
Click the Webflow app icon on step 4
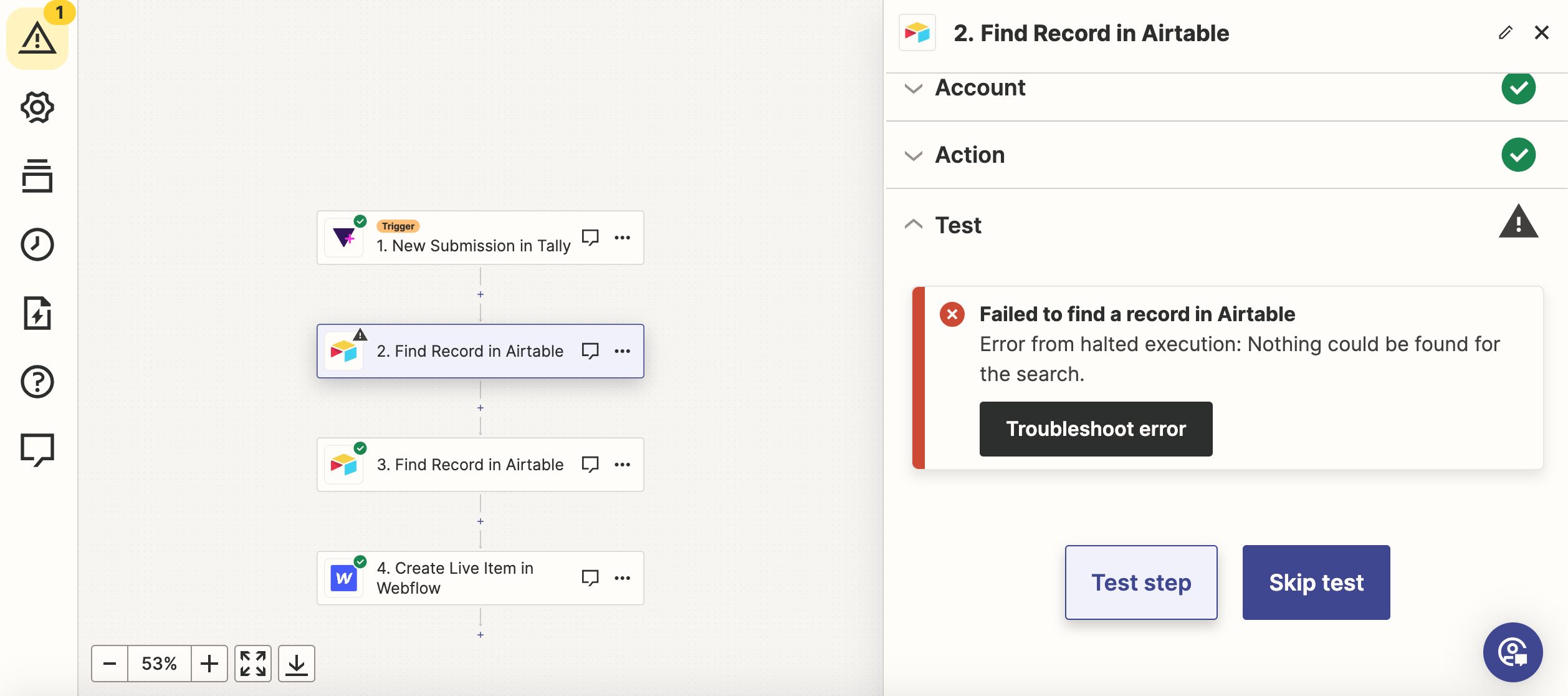pos(344,578)
